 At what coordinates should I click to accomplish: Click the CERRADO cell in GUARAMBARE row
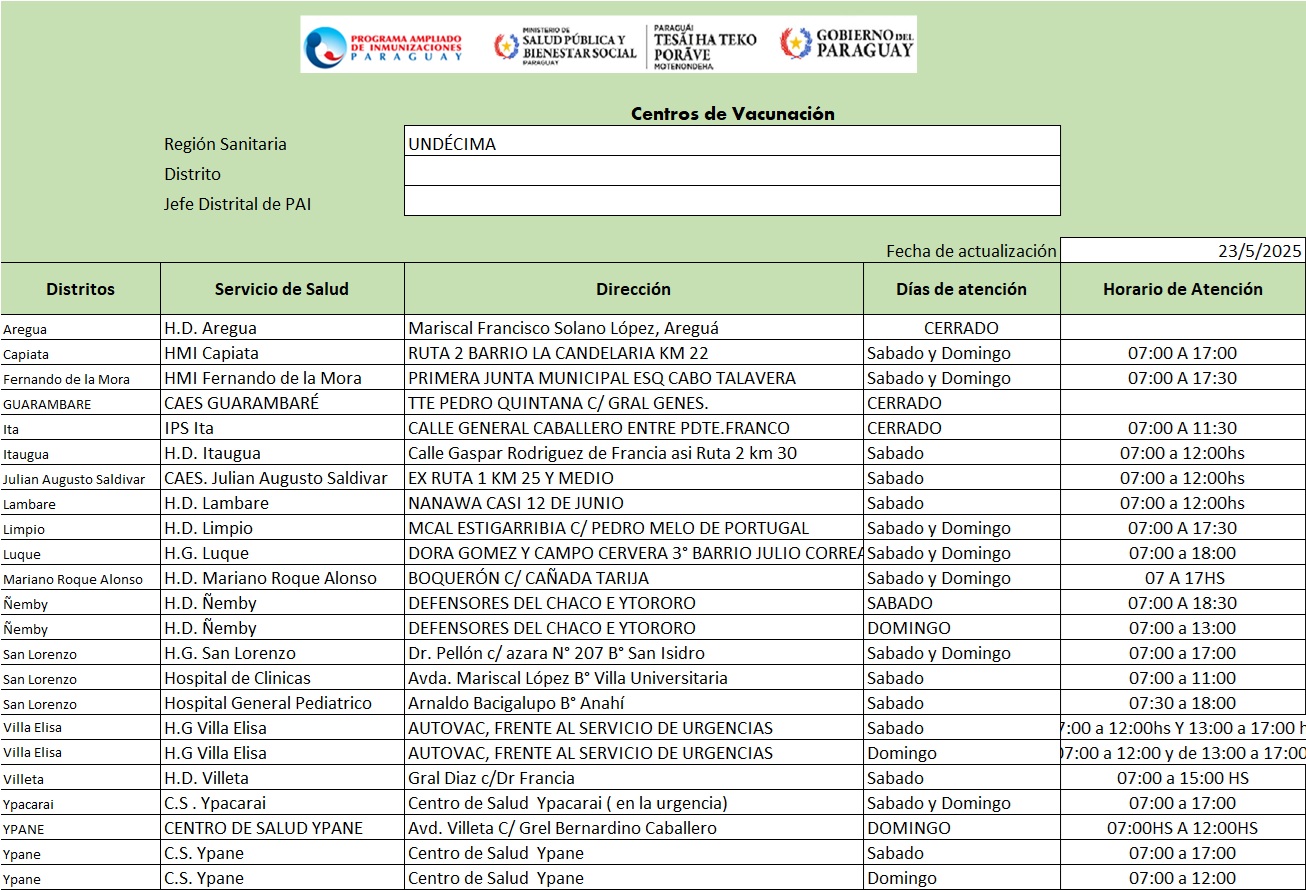(962, 403)
